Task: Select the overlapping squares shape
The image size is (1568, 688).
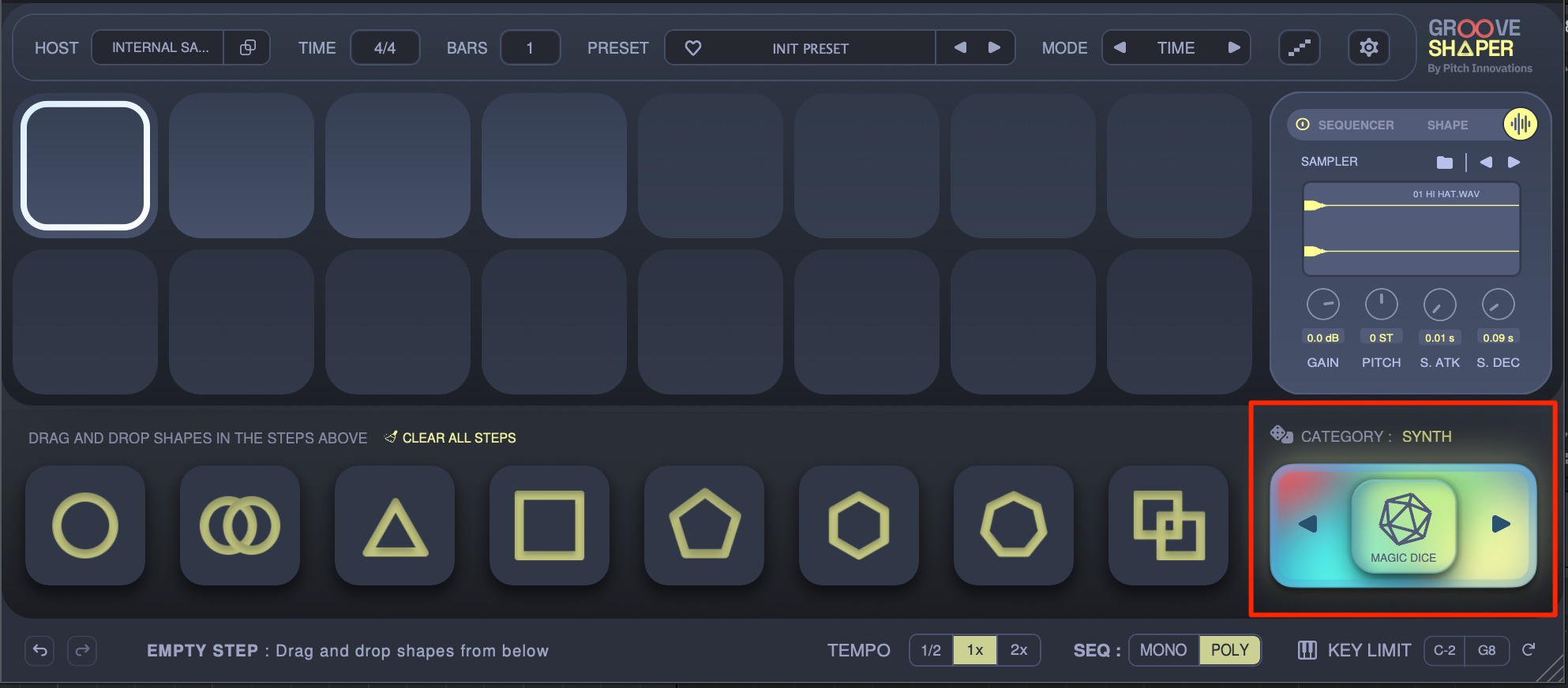Action: tap(1168, 525)
